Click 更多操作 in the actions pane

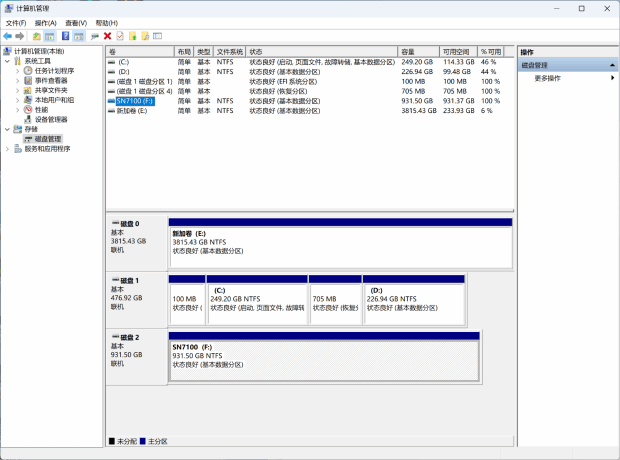click(x=548, y=78)
